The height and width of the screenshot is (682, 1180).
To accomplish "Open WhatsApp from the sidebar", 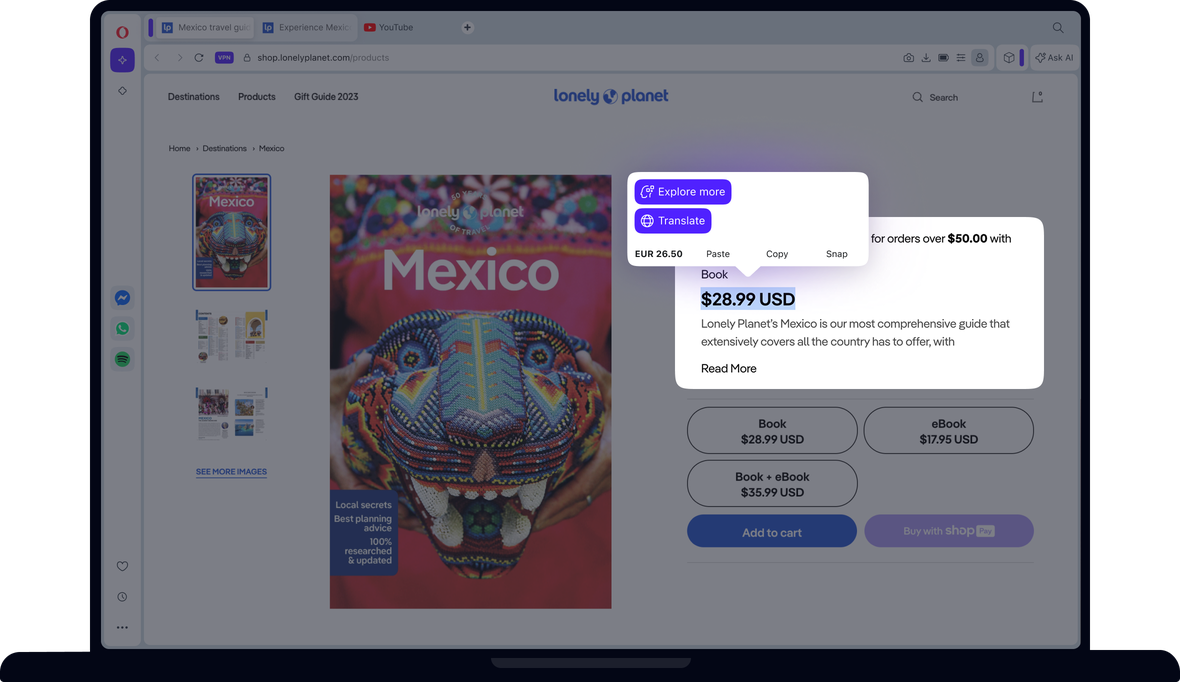I will click(x=122, y=329).
